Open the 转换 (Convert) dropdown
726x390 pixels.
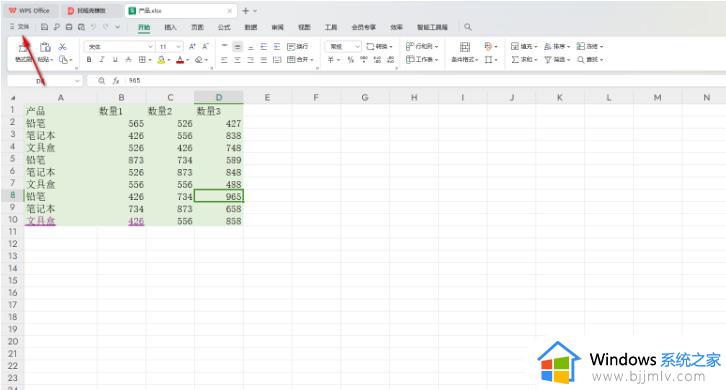(x=380, y=46)
